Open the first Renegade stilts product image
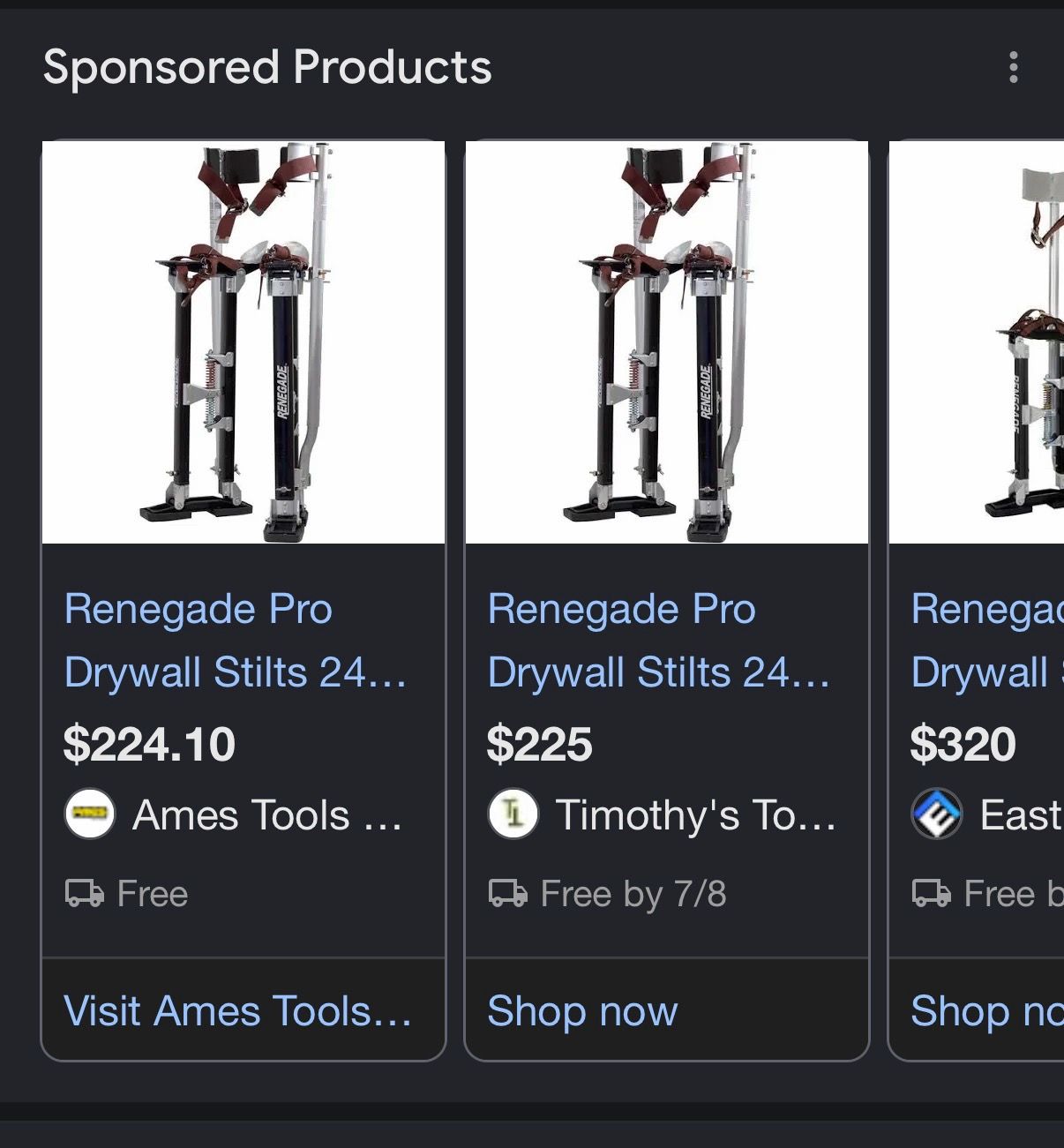 (244, 342)
